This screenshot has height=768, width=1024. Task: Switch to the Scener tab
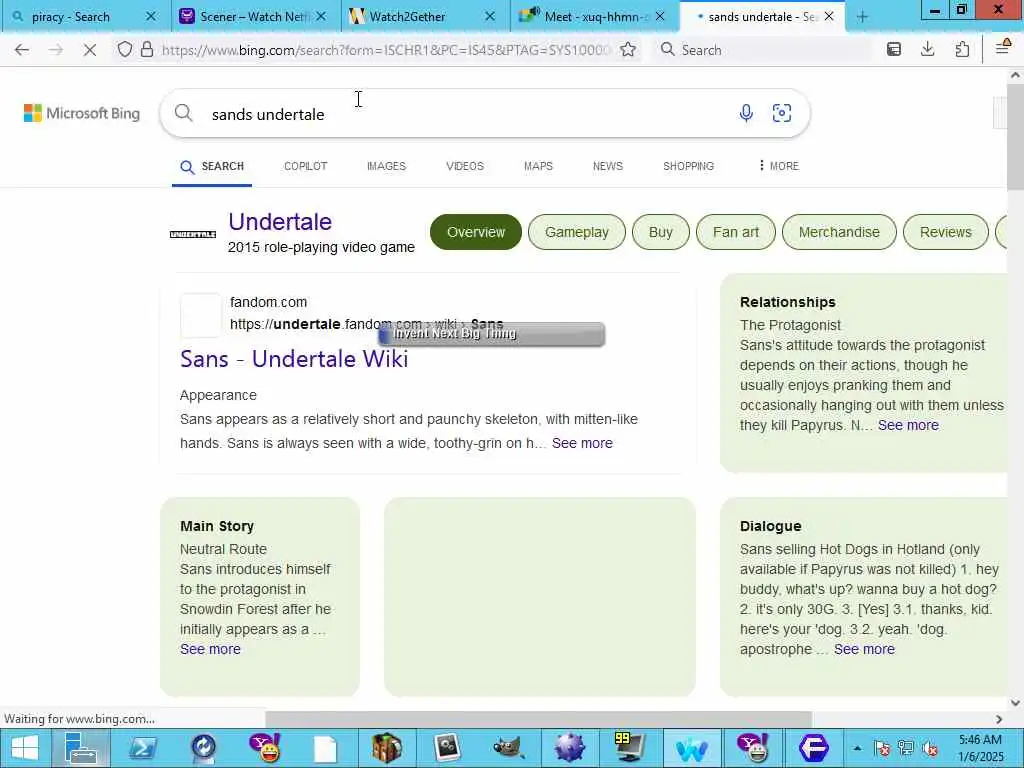(255, 16)
